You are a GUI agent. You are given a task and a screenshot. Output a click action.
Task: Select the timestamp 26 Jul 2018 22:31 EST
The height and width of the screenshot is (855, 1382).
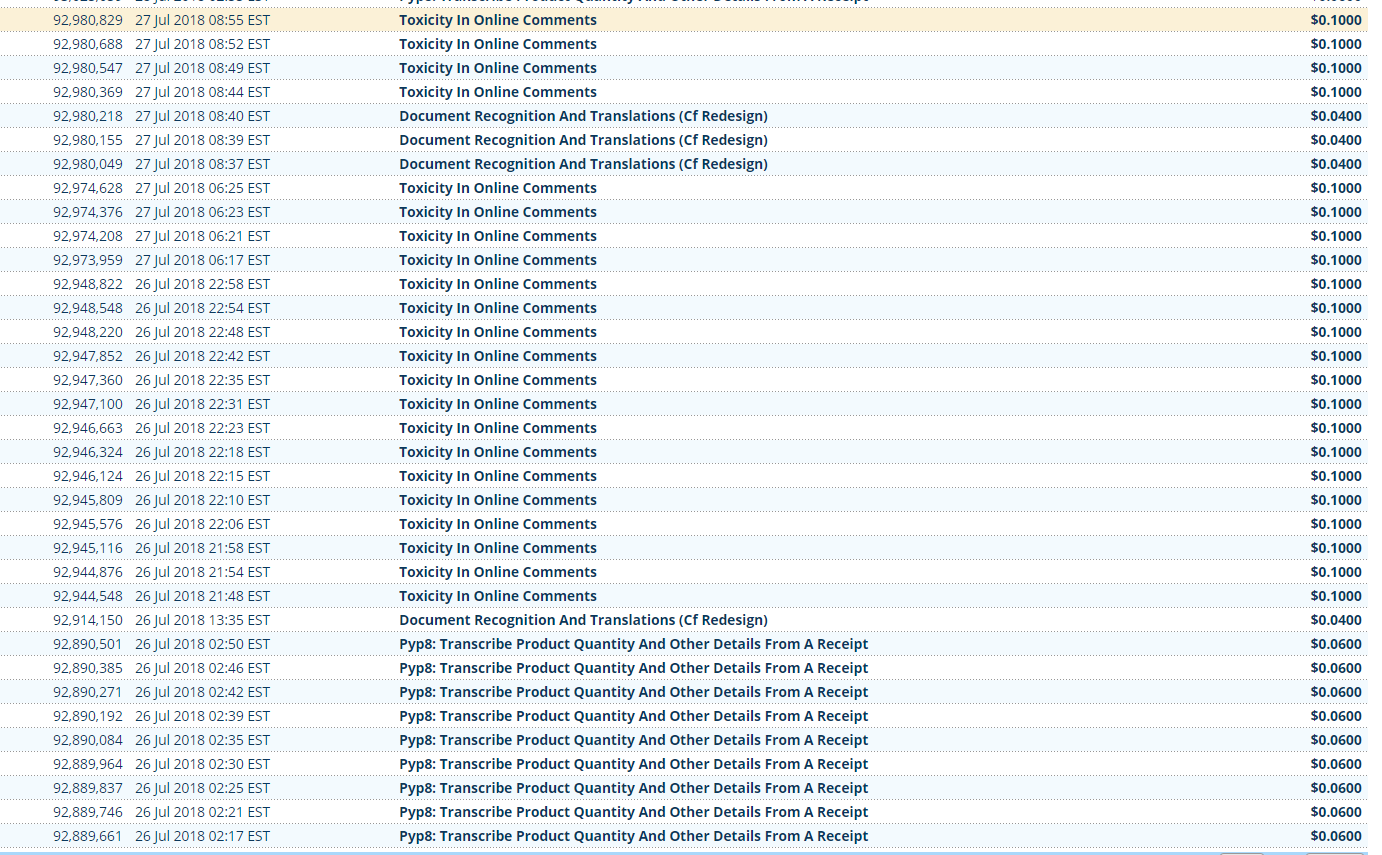(202, 404)
